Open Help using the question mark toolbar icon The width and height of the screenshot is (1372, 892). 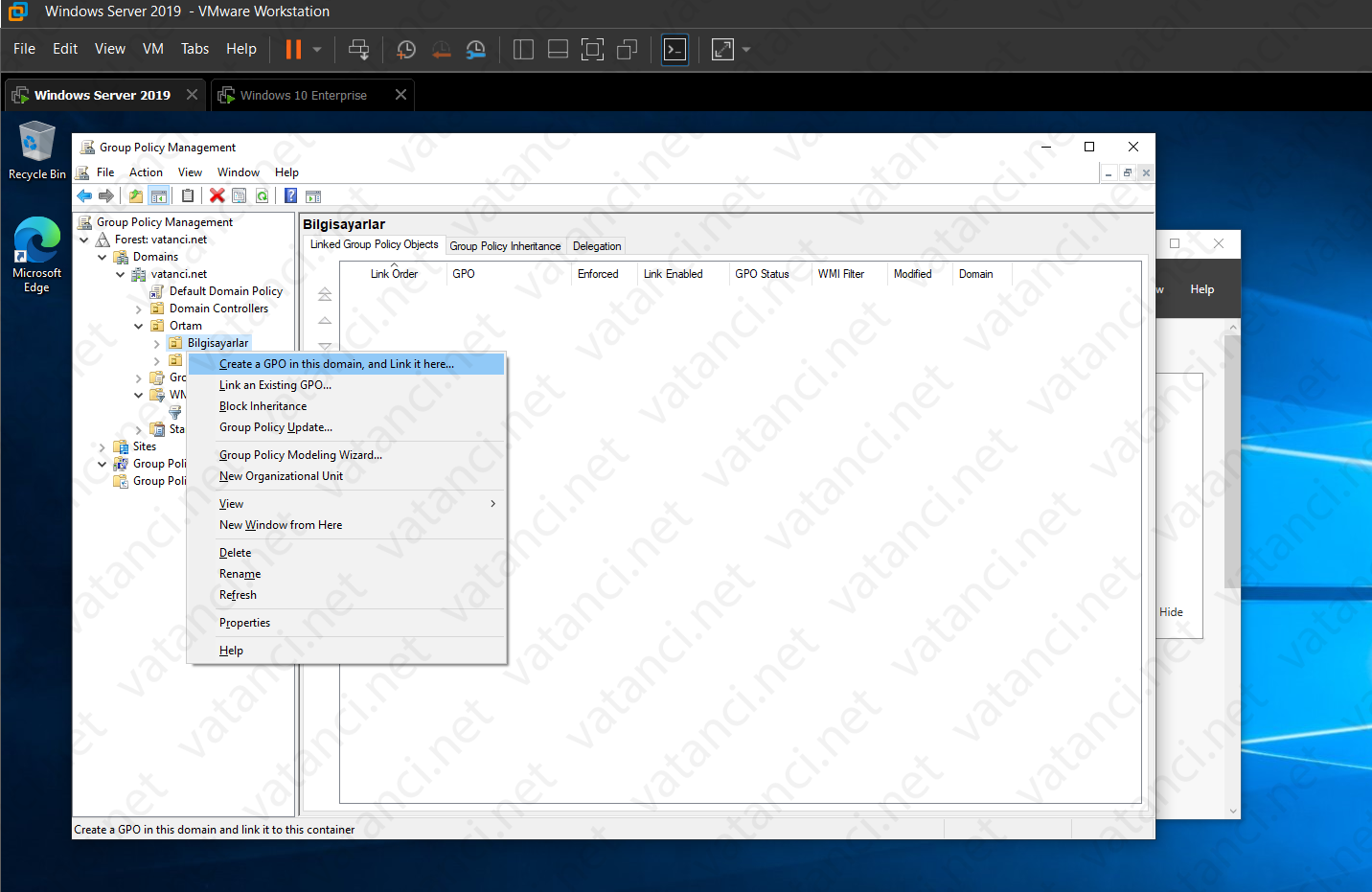click(x=289, y=195)
